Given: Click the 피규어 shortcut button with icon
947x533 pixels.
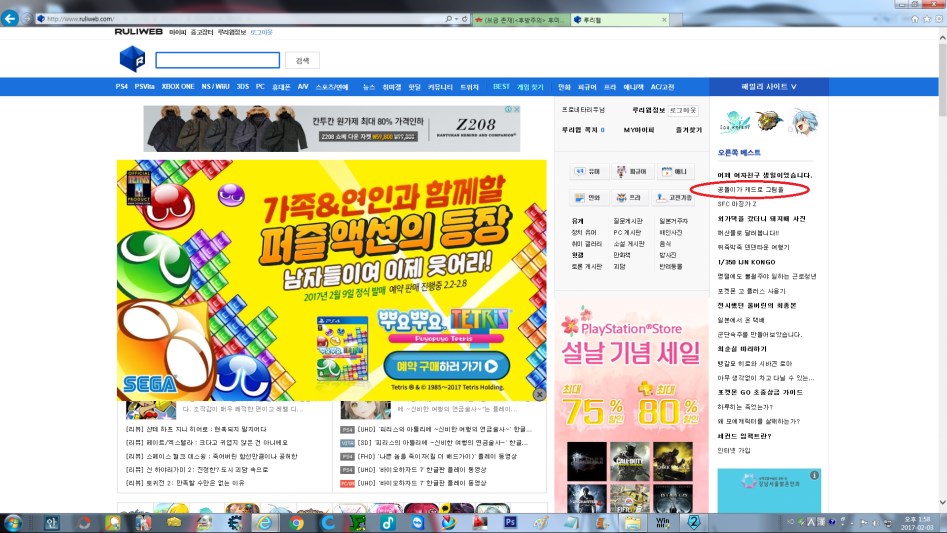Looking at the screenshot, I should pyautogui.click(x=632, y=172).
